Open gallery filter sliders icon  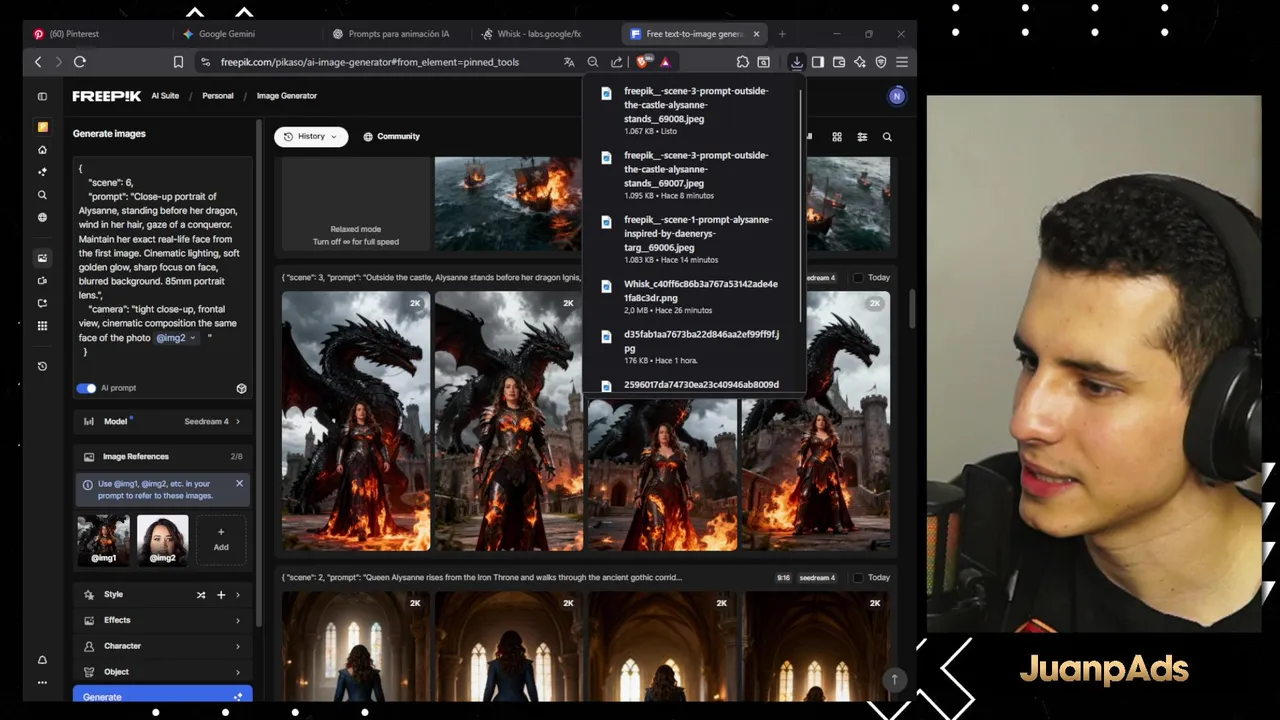click(862, 137)
